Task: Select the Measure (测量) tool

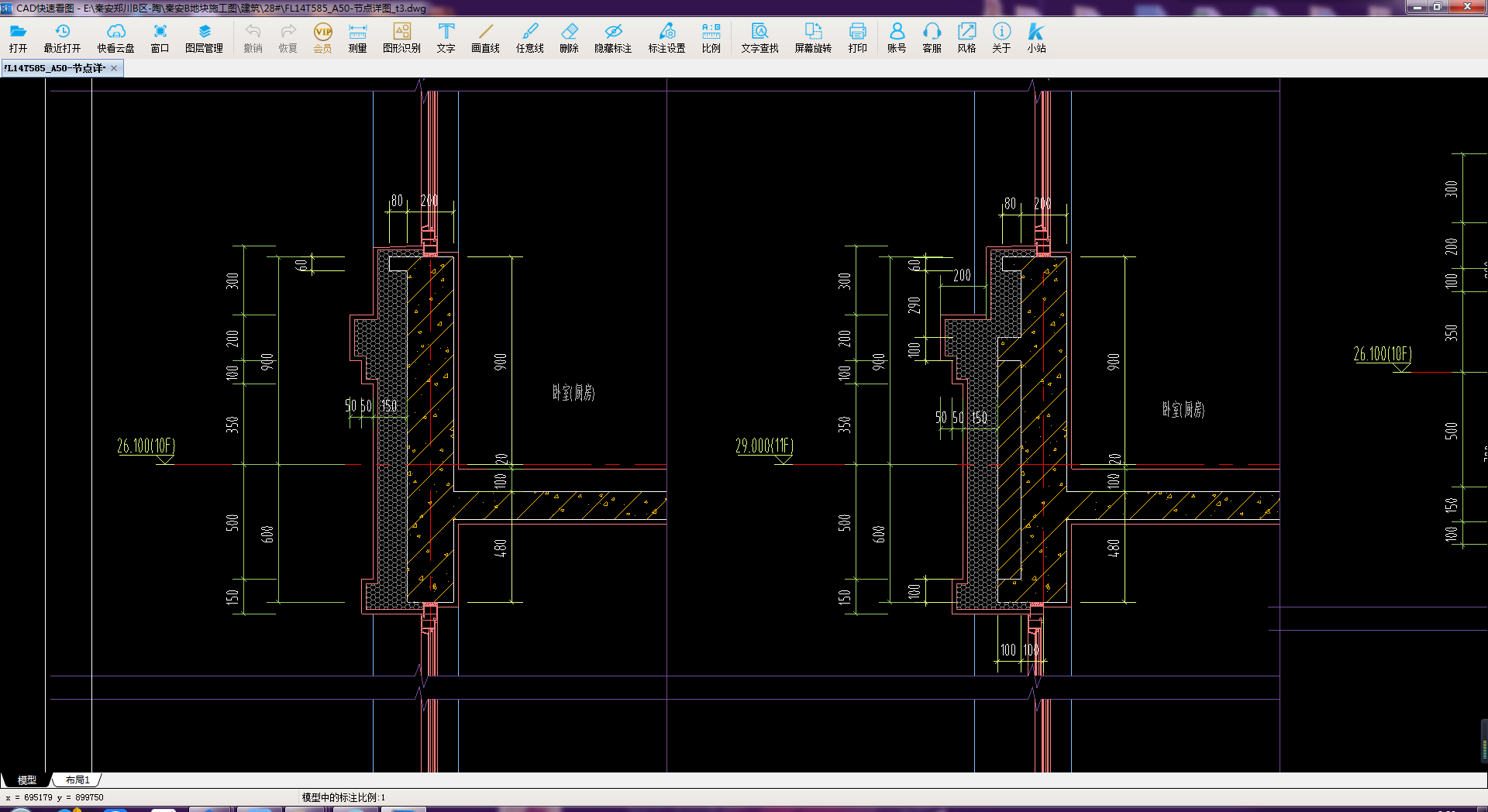Action: click(357, 37)
